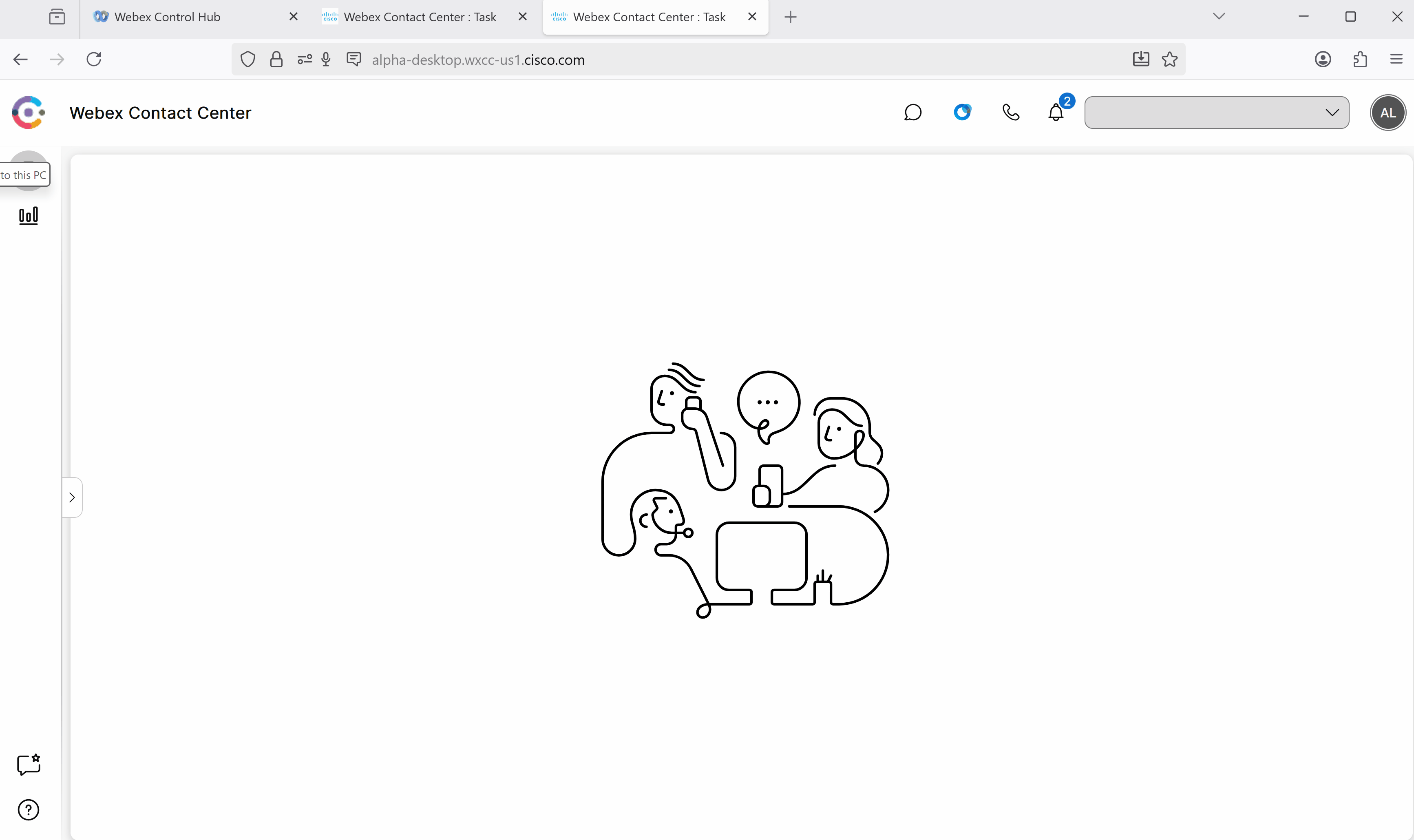Open the agent performance statistics bar chart icon
Screen dimensions: 1414x840
(x=28, y=216)
